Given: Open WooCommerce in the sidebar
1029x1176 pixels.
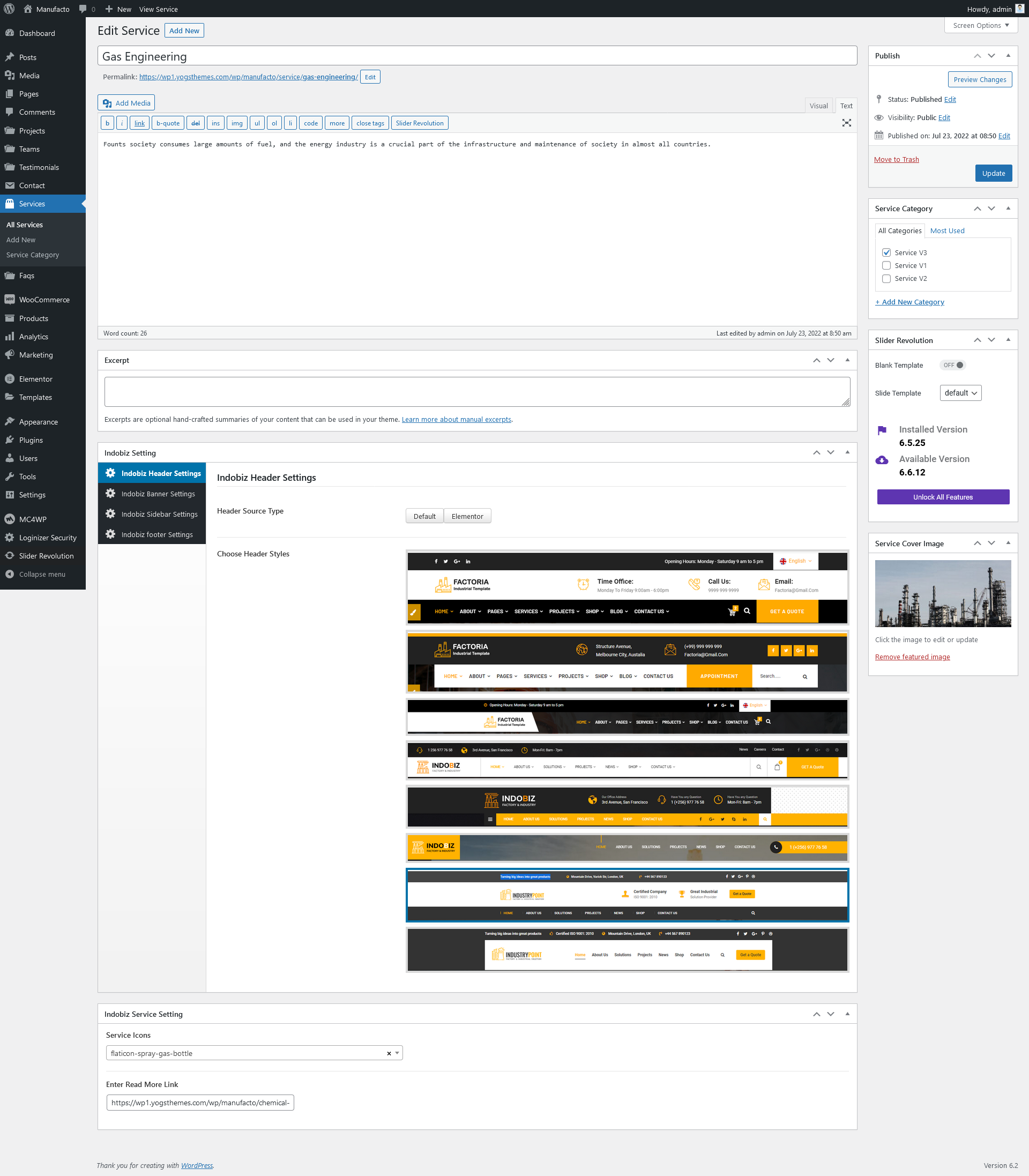Looking at the screenshot, I should click(43, 300).
